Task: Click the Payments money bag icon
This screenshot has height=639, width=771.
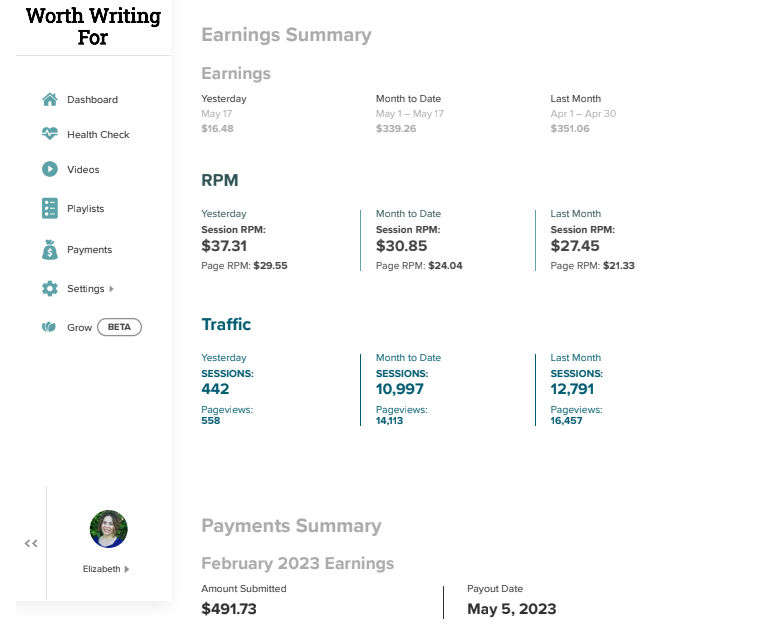Action: click(x=50, y=249)
